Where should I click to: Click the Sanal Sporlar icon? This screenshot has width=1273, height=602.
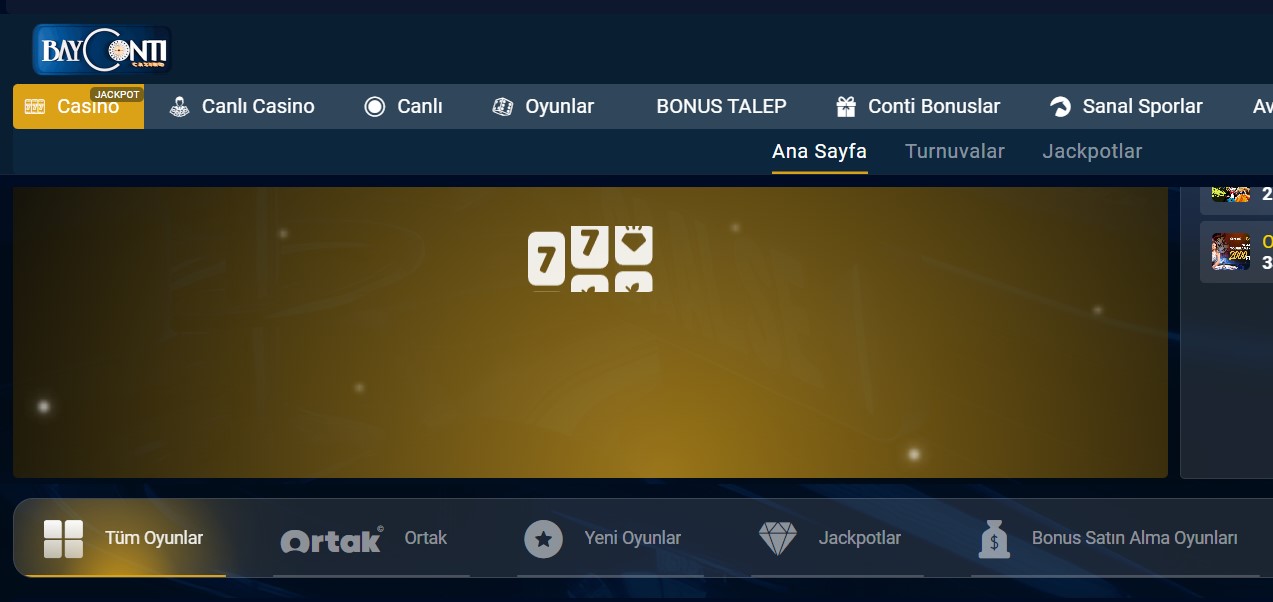(1060, 107)
